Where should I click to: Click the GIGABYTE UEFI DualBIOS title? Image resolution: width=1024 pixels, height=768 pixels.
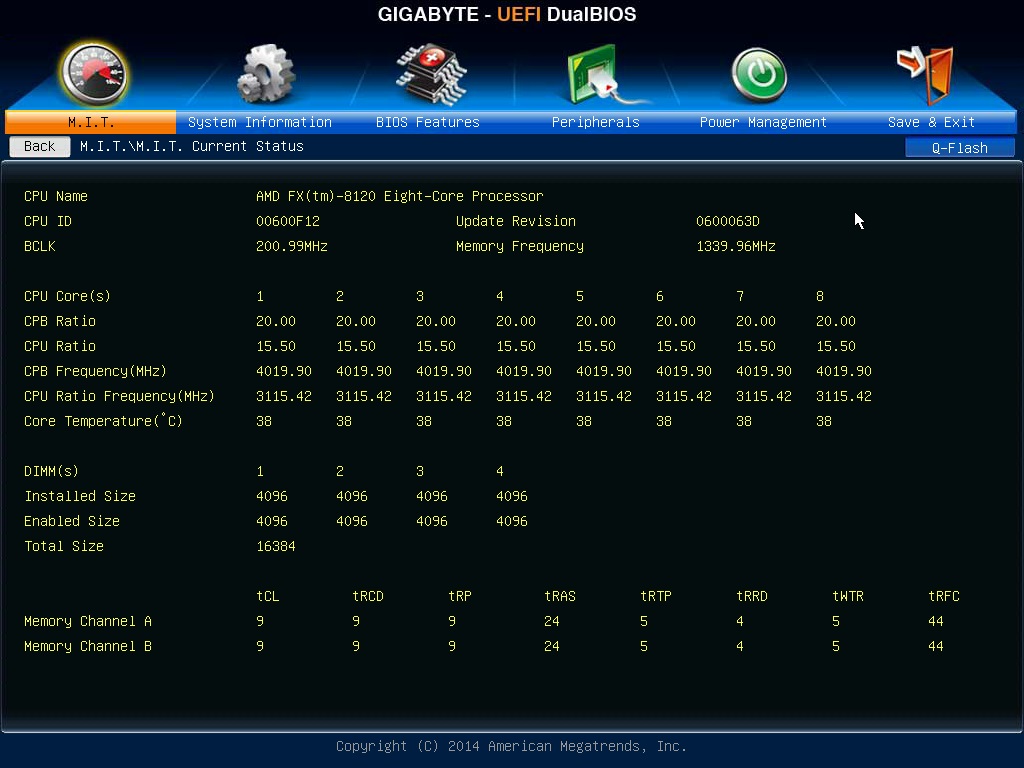point(507,14)
